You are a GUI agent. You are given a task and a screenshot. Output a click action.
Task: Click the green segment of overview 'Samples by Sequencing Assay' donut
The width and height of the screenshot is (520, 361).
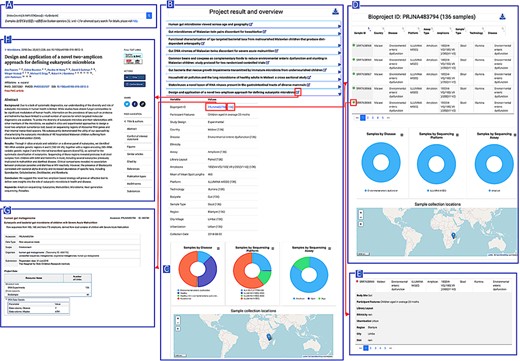(303, 263)
